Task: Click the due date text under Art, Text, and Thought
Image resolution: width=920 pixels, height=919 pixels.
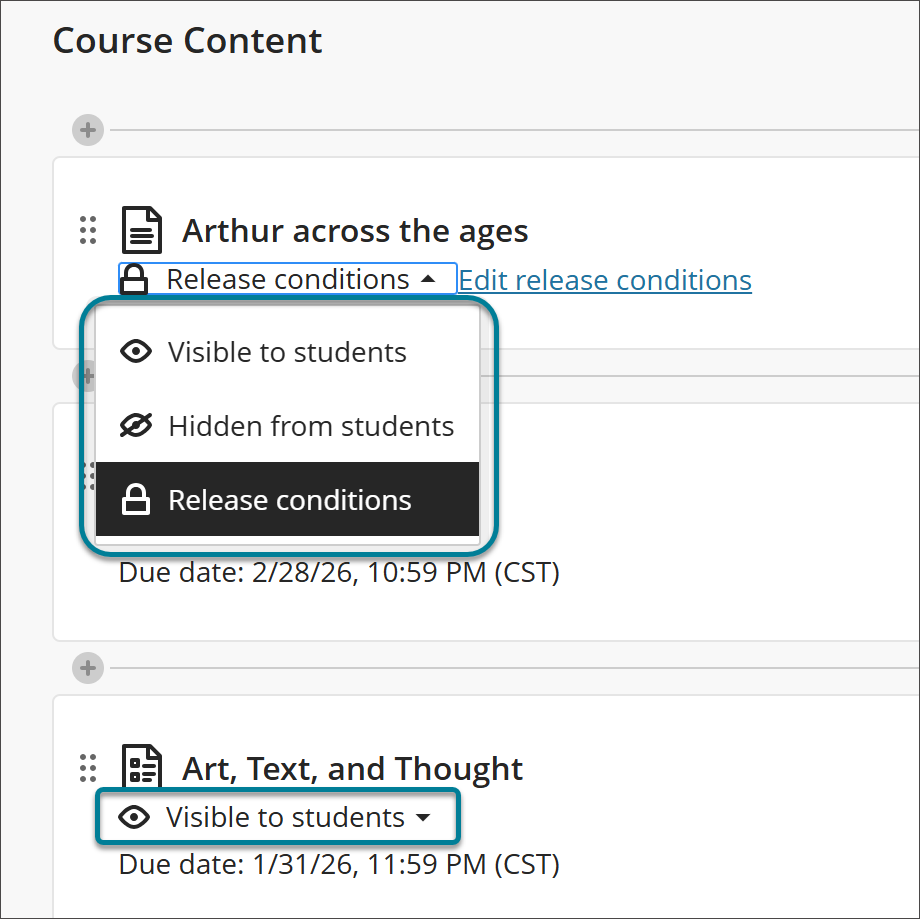Action: coord(337,864)
